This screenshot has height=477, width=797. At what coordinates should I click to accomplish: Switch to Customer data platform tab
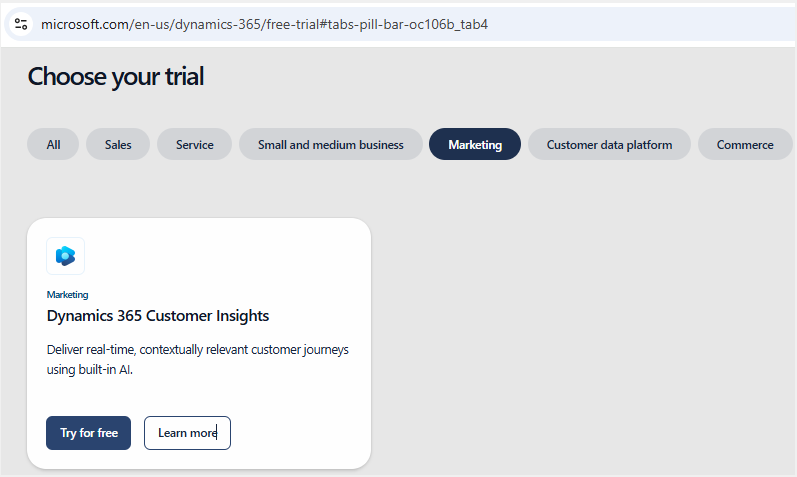609,144
